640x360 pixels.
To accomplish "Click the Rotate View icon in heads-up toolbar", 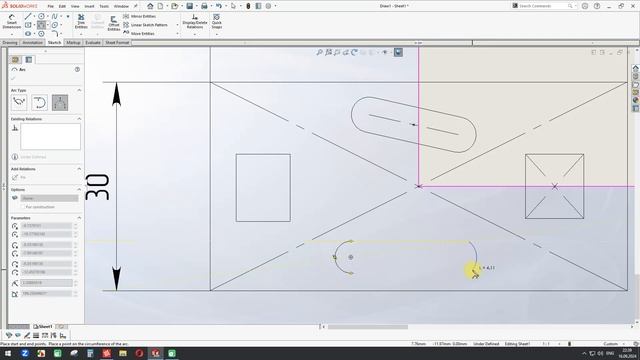I will 354,52.
